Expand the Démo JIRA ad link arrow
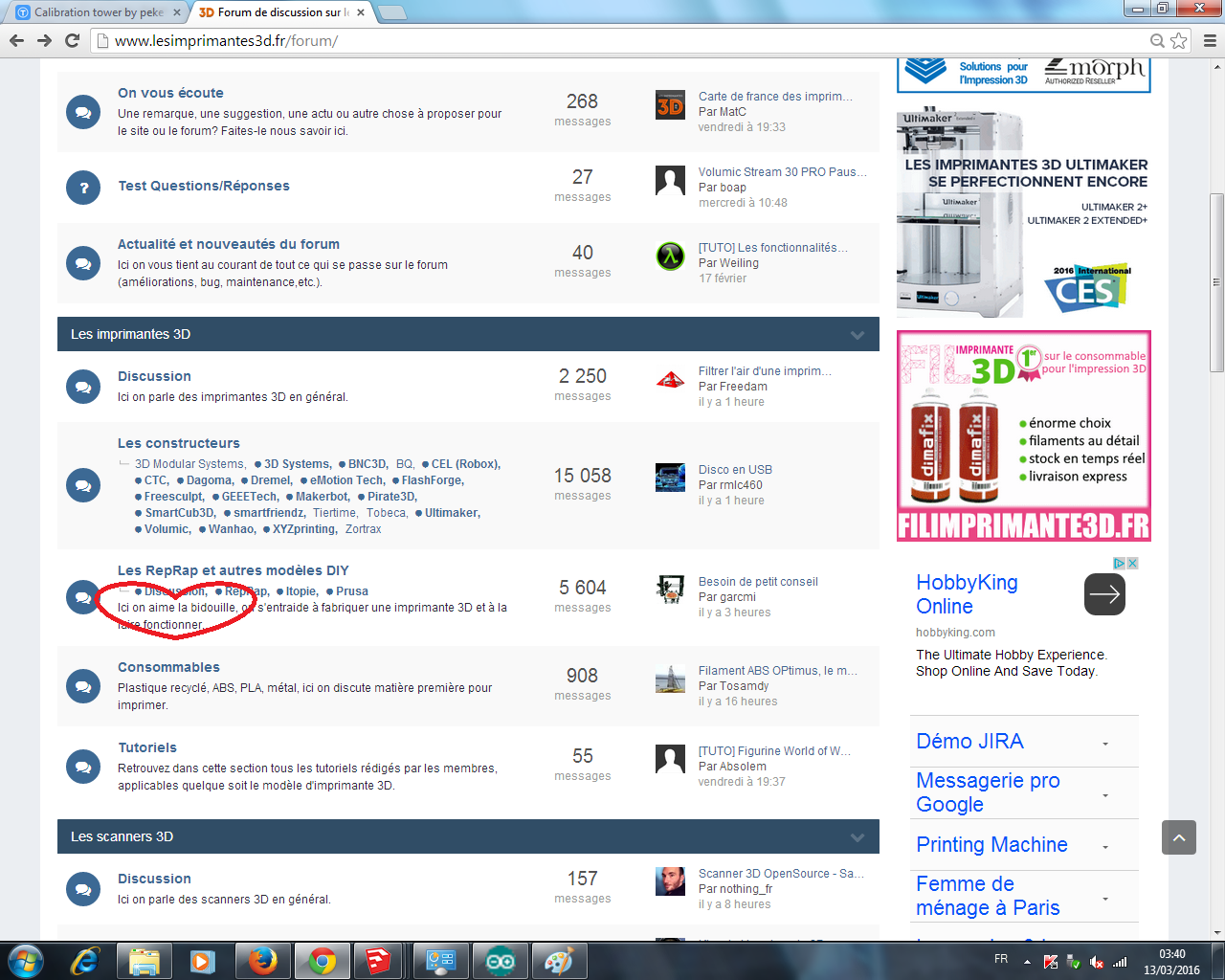1225x980 pixels. (x=1105, y=744)
